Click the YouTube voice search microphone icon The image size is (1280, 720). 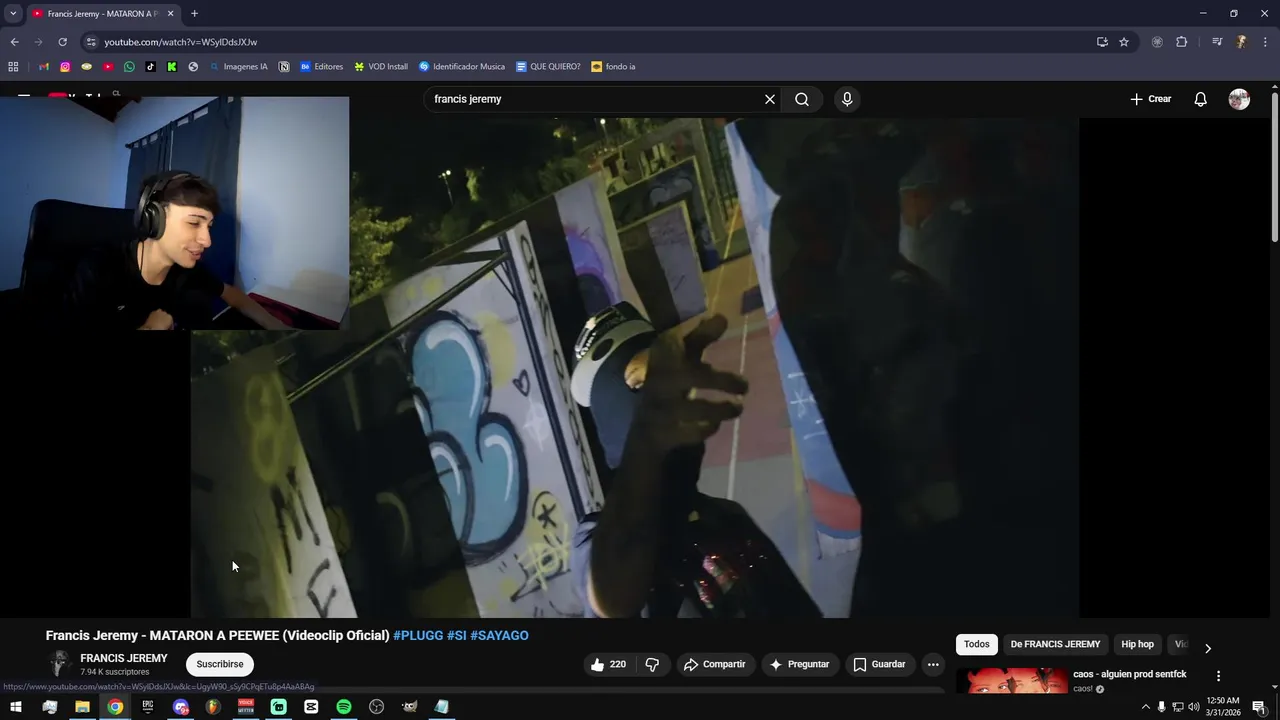(x=847, y=99)
